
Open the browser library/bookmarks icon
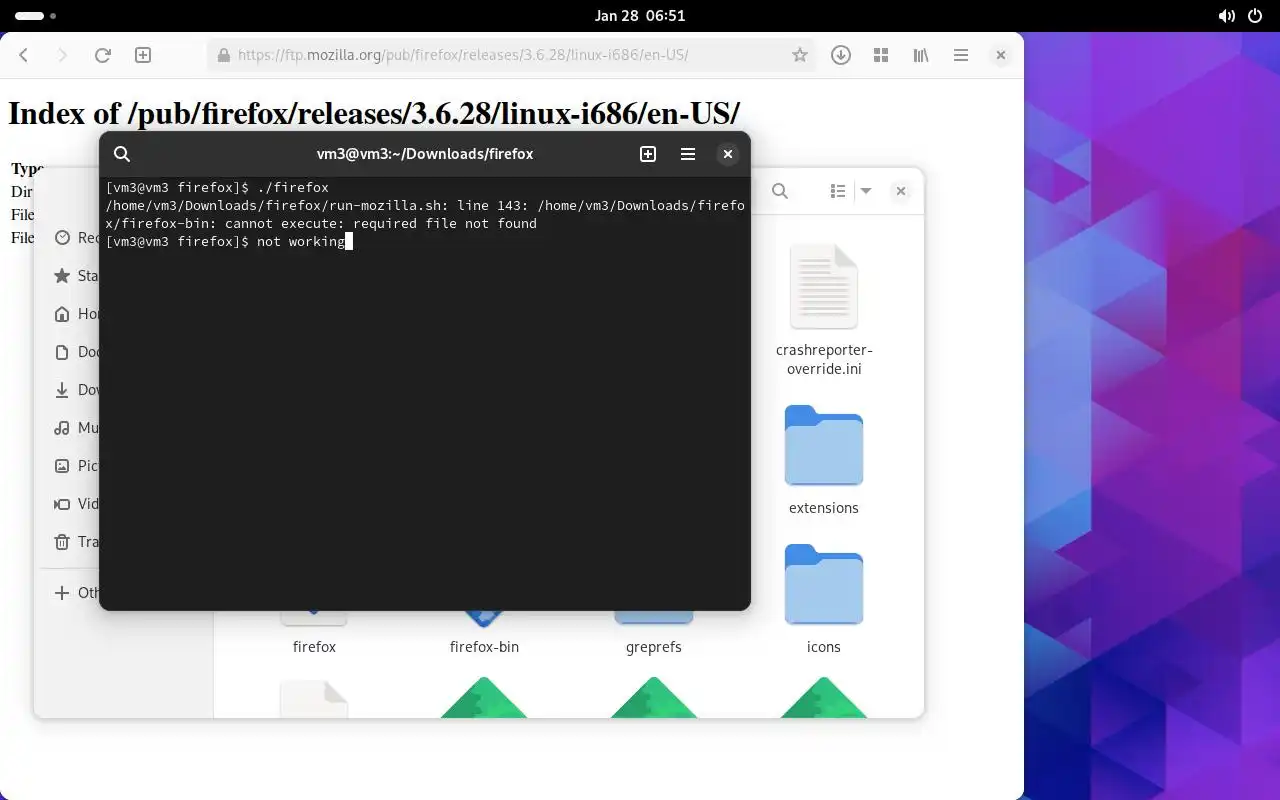point(921,56)
